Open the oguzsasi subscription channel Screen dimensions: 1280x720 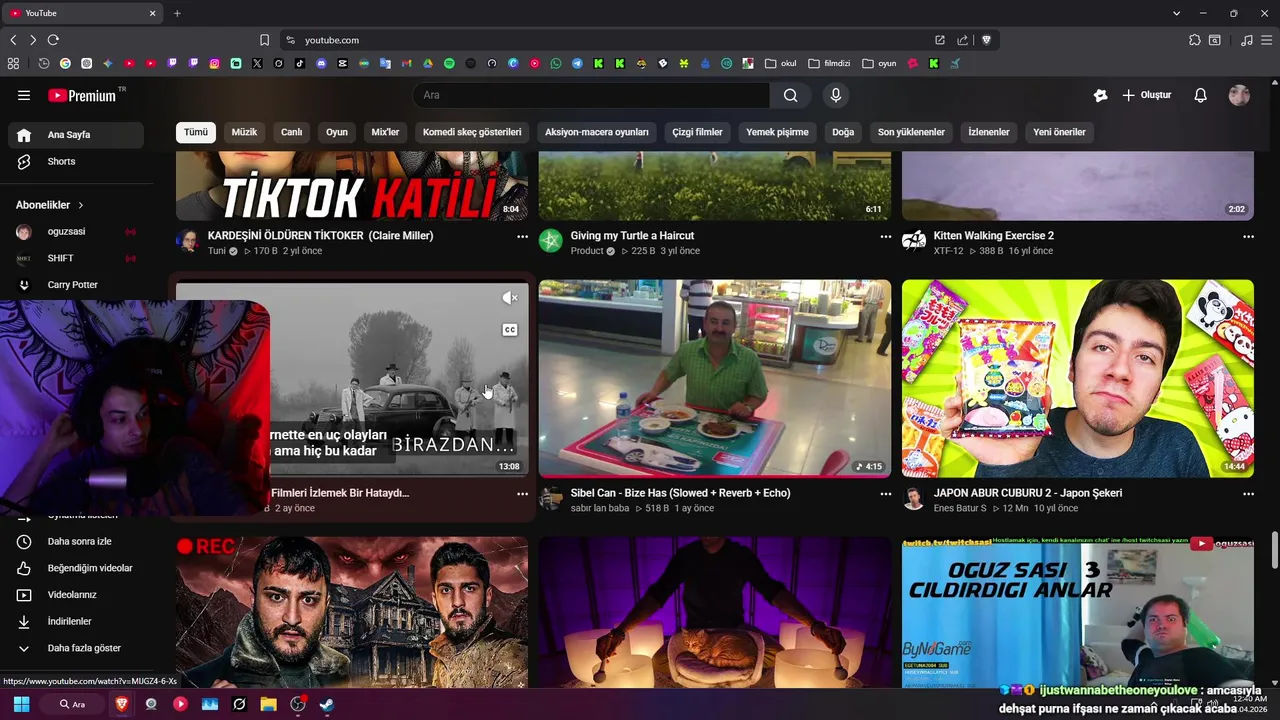click(76, 231)
